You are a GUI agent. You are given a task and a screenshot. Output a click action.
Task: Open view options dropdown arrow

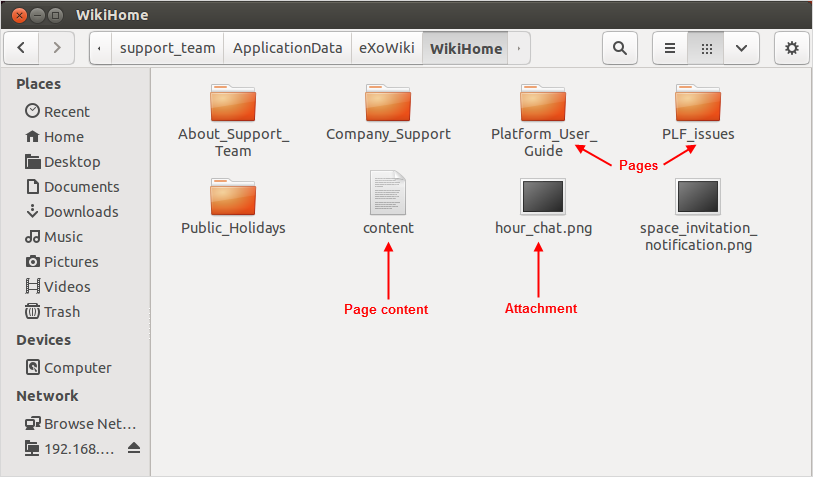click(x=741, y=48)
